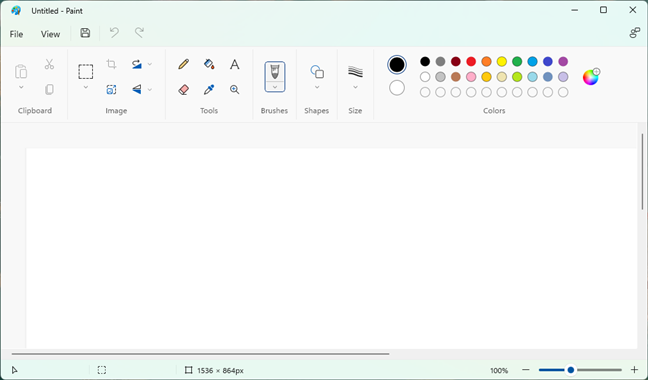648x380 pixels.
Task: Click the Copy icon
Action: pos(49,89)
